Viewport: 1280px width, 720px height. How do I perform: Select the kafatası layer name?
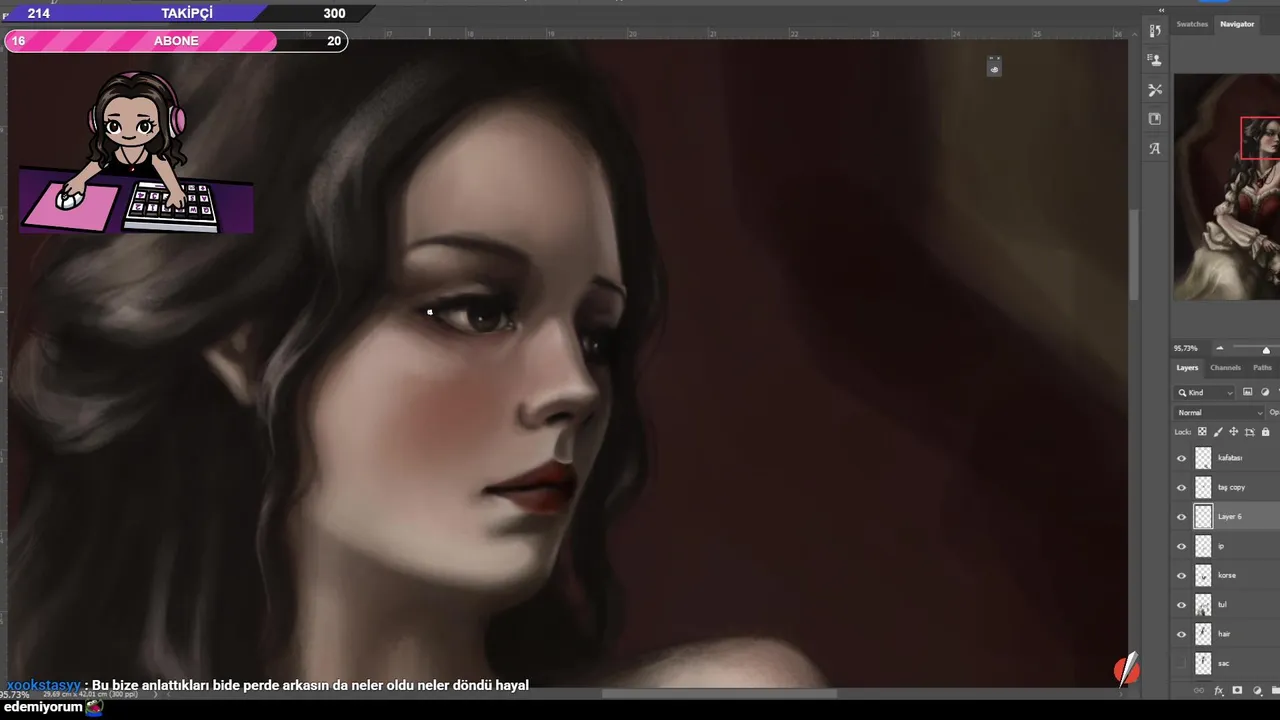click(1230, 458)
